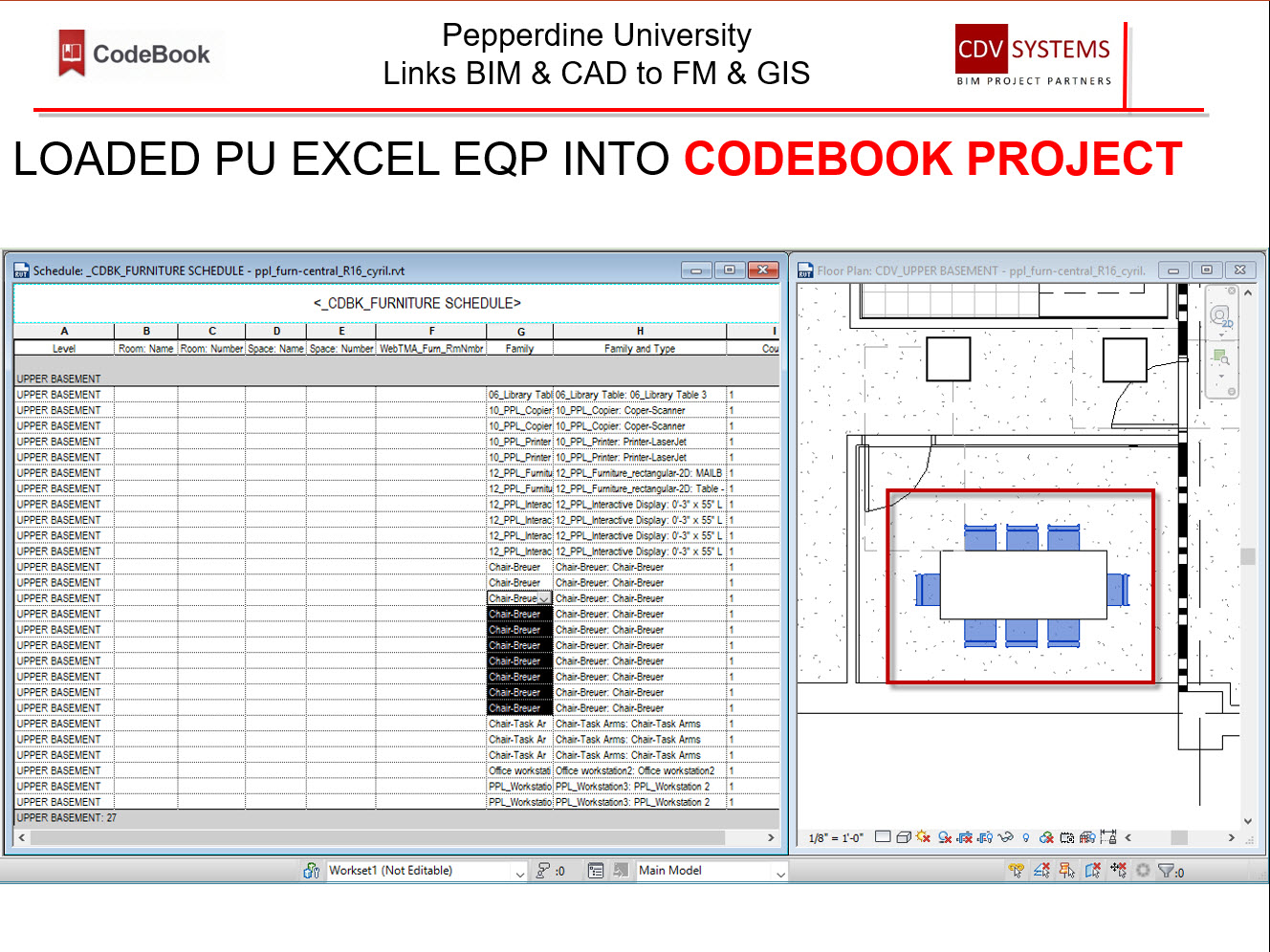Click the Zoom tool in navigation bar
Viewport: 1270px width, 952px height.
(x=1221, y=358)
